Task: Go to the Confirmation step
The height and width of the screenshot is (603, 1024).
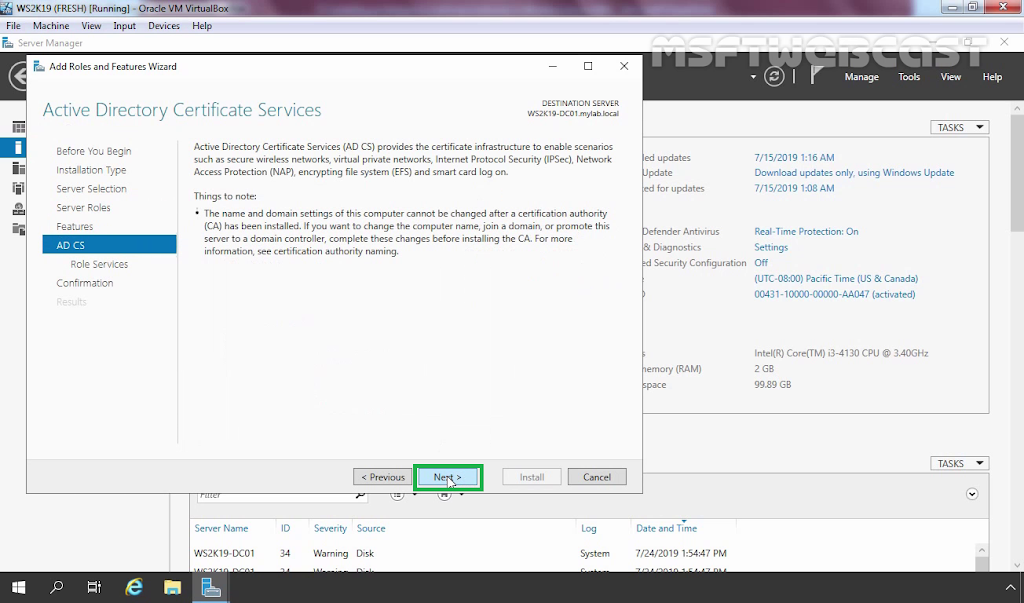Action: coord(84,283)
